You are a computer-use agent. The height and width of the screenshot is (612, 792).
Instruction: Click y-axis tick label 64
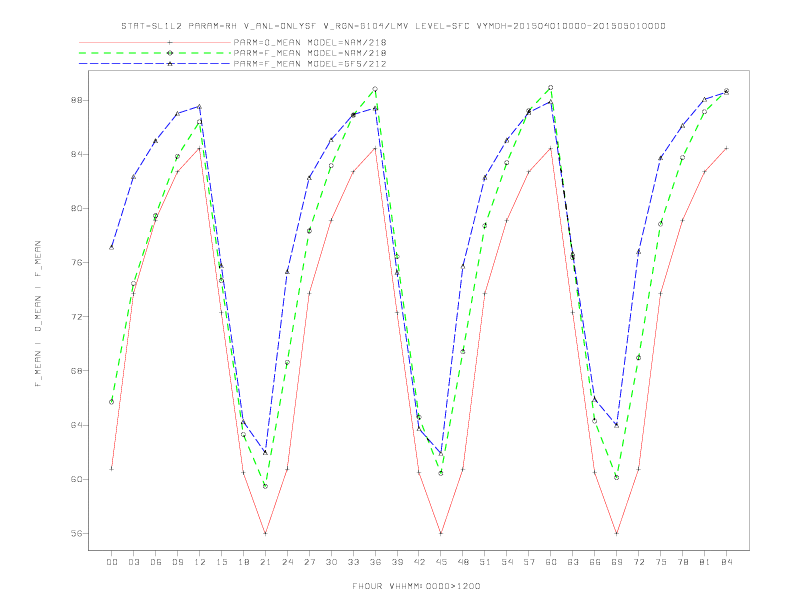click(x=77, y=425)
